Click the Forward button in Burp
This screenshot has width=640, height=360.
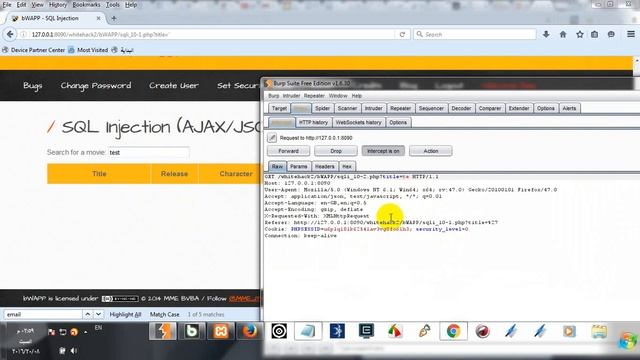click(x=289, y=151)
